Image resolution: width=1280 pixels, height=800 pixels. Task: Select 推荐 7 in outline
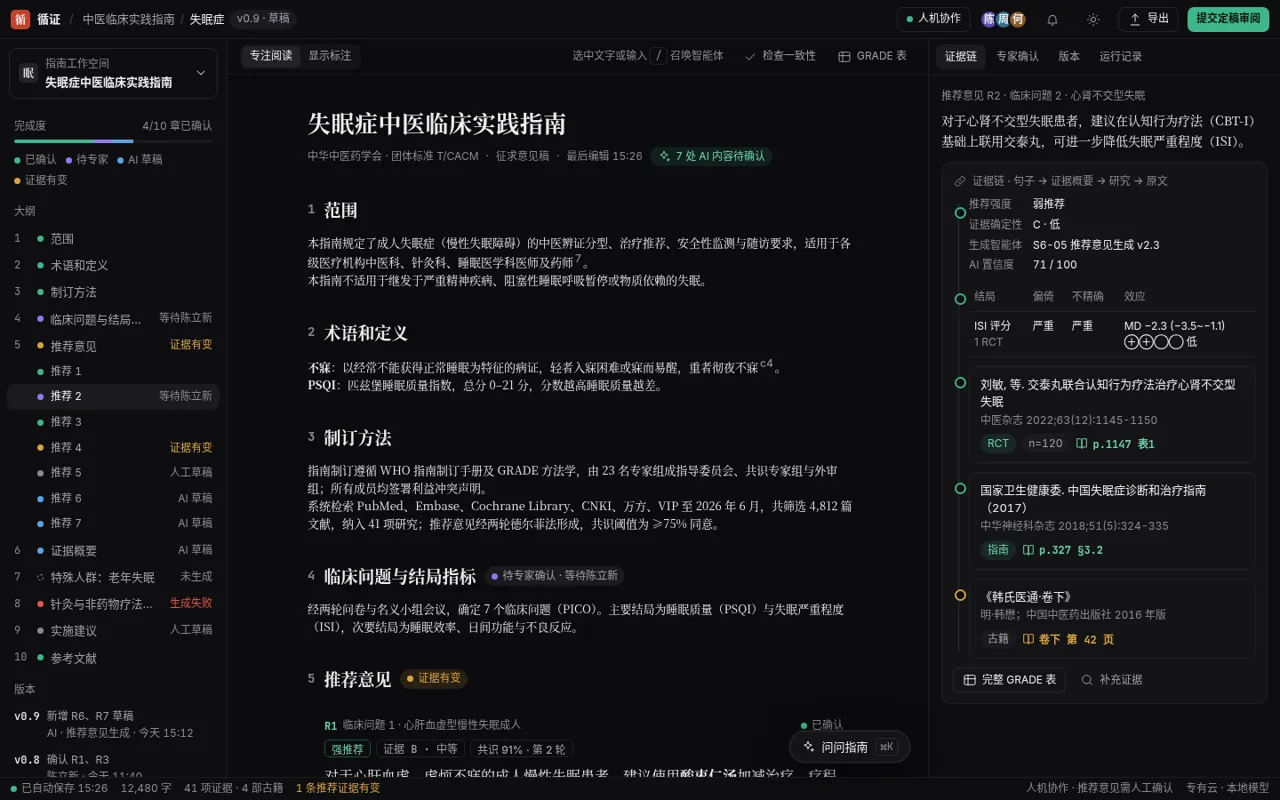pyautogui.click(x=113, y=523)
